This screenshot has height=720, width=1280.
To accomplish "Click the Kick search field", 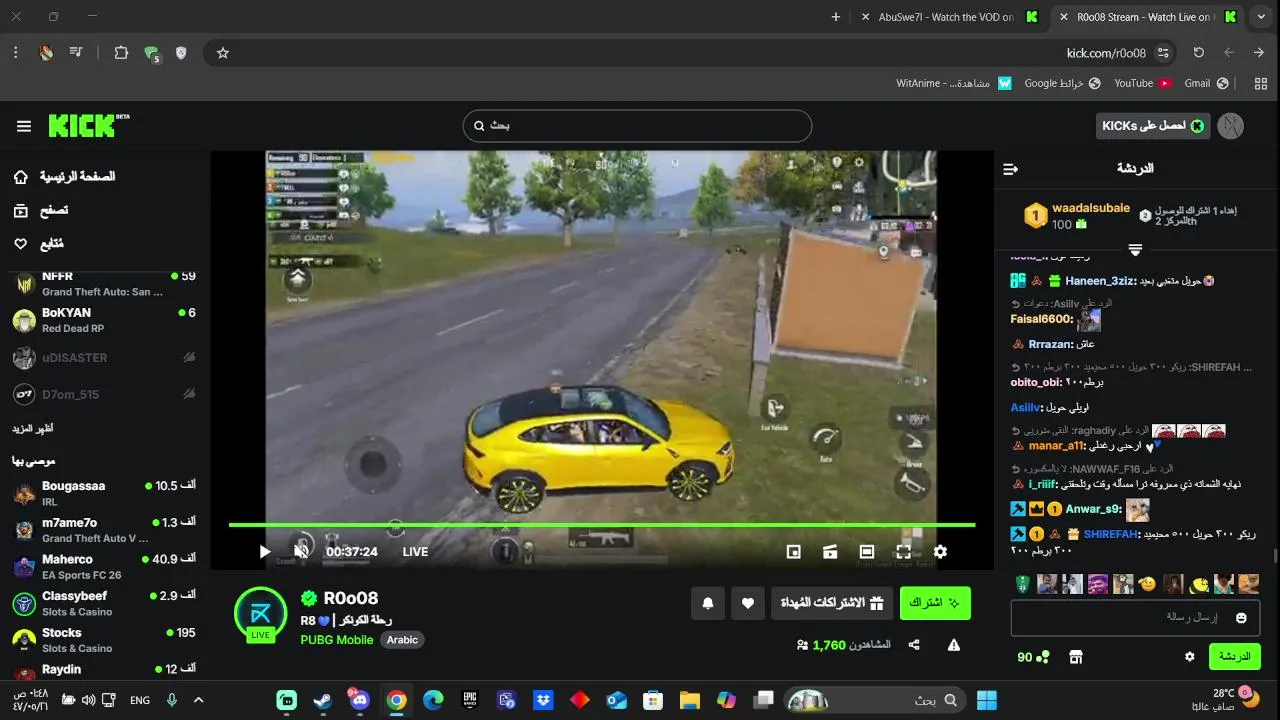I will tap(637, 126).
